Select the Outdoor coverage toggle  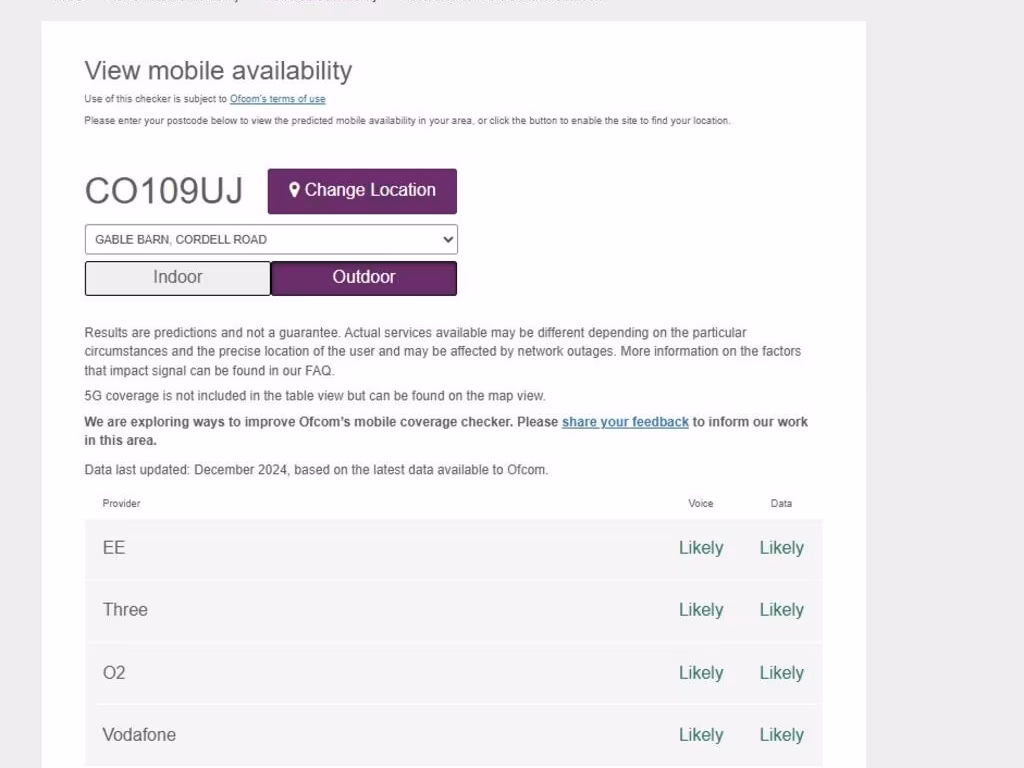point(364,278)
